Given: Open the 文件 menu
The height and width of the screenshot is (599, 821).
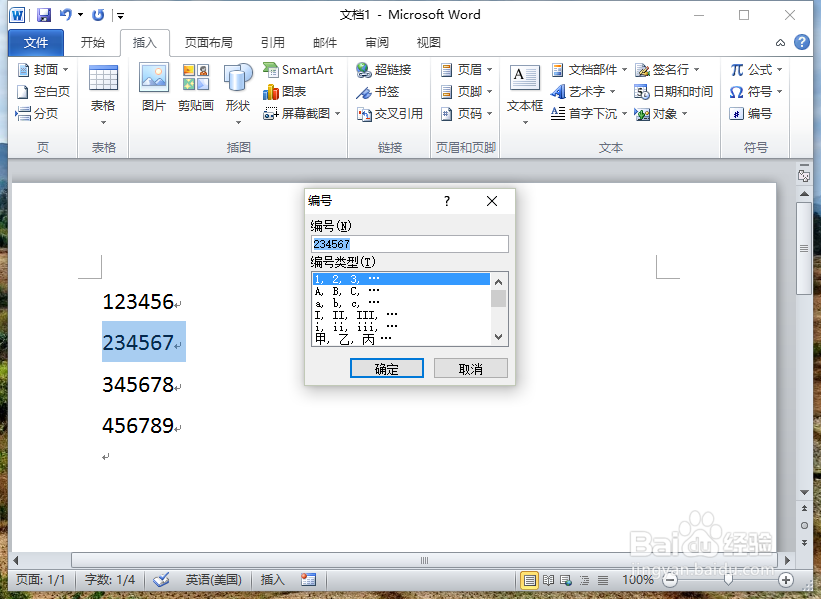Looking at the screenshot, I should point(36,42).
